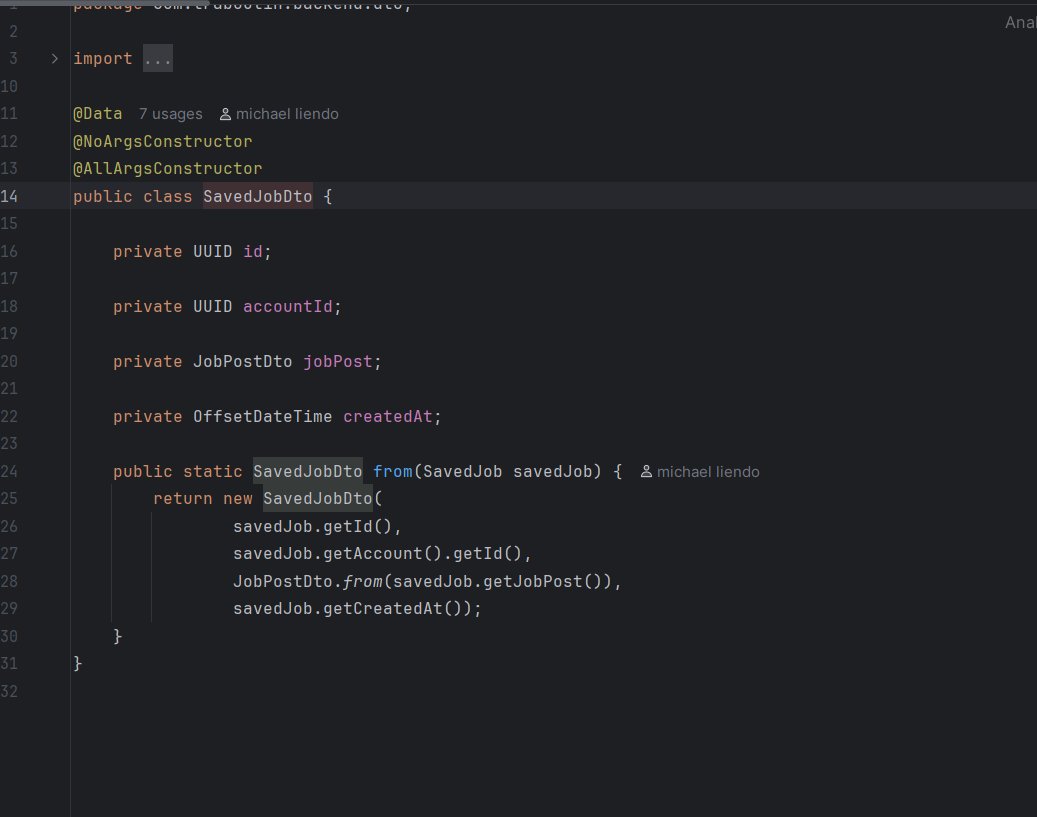Click closing brace on line 31
Screen dimensions: 1037x817
point(77,664)
